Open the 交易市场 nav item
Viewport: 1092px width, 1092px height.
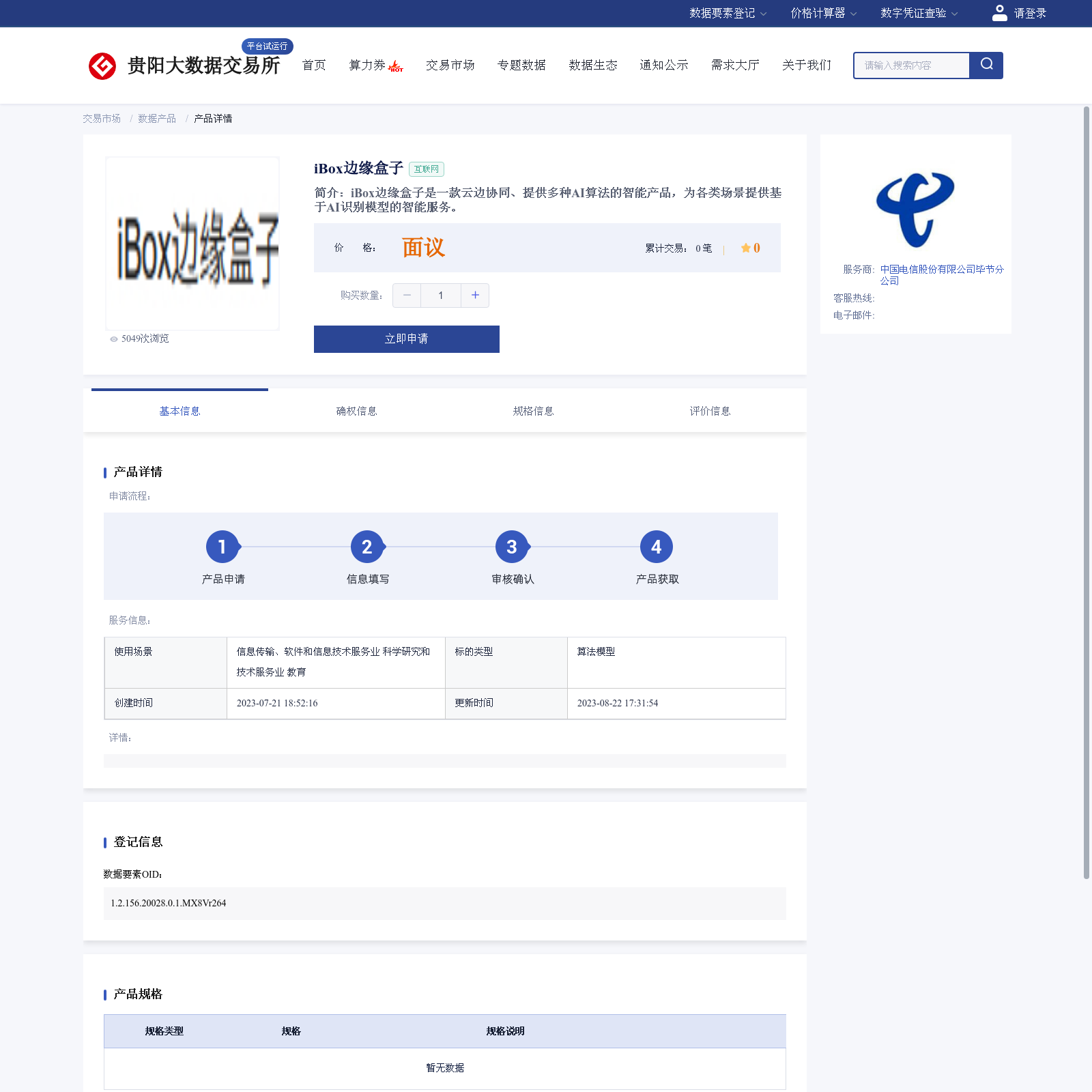coord(450,65)
